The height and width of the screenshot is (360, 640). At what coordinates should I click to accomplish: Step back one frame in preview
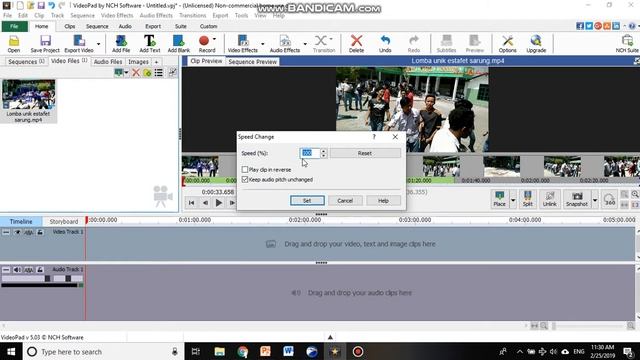(205, 202)
